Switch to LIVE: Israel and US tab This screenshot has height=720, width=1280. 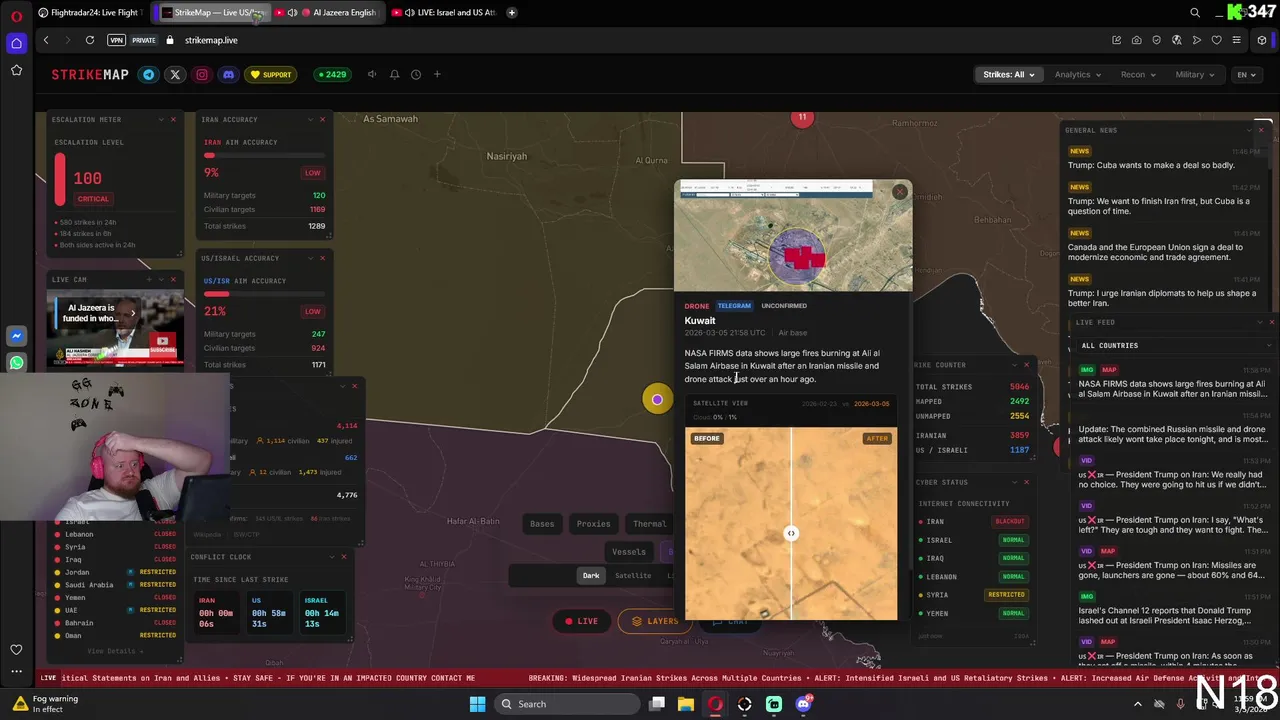(x=443, y=12)
